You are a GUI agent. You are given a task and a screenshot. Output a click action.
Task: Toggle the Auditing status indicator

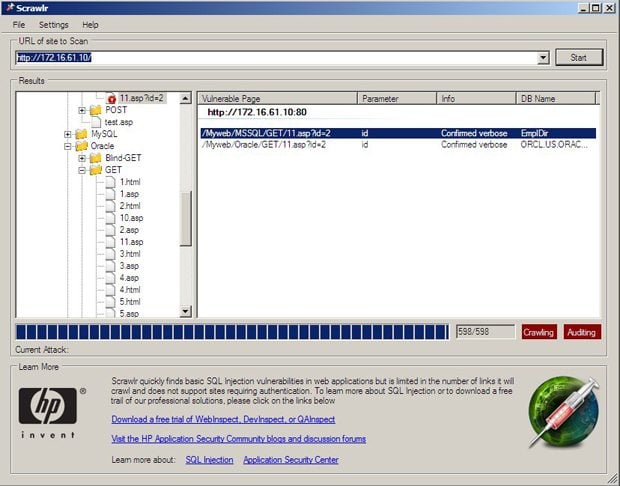(x=581, y=332)
